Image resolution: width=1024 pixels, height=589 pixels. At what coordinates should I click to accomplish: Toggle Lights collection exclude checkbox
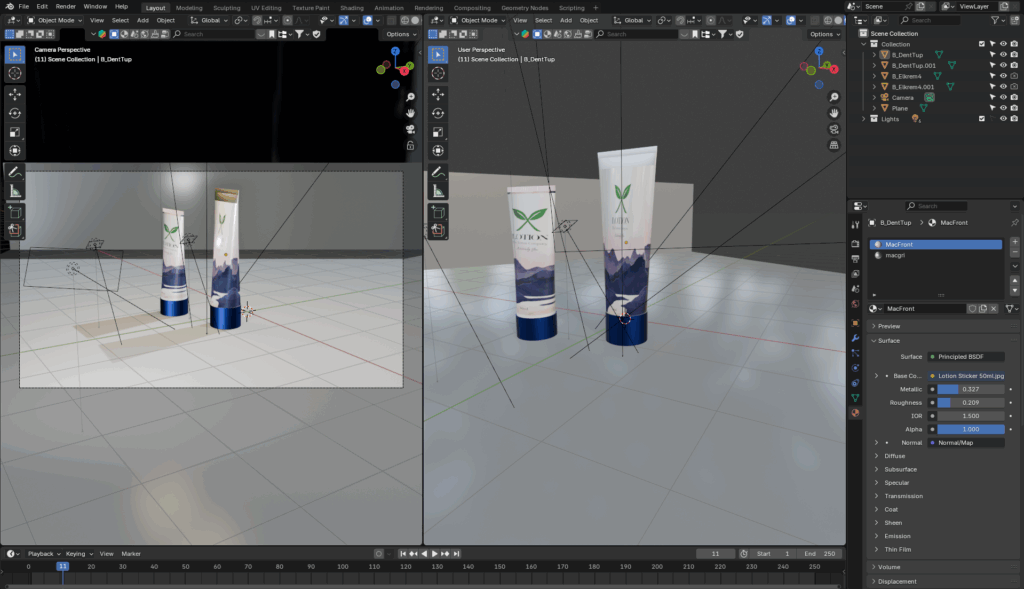982,119
